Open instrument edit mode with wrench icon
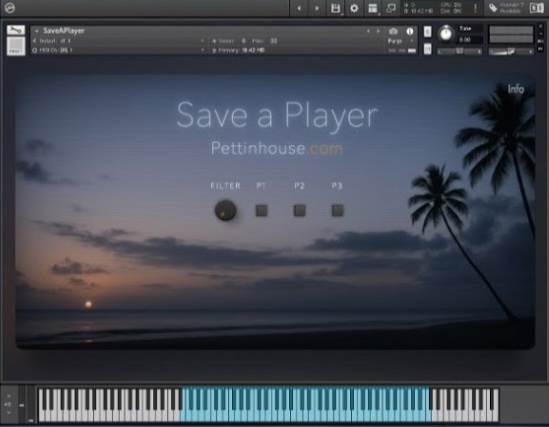 (16, 30)
